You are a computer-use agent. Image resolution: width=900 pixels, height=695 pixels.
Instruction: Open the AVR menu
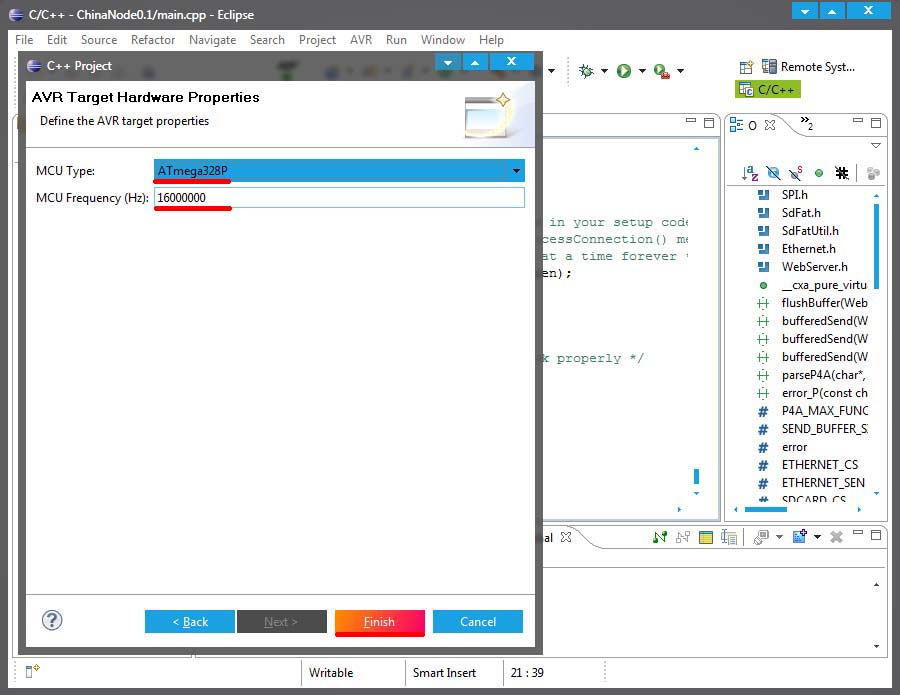361,40
